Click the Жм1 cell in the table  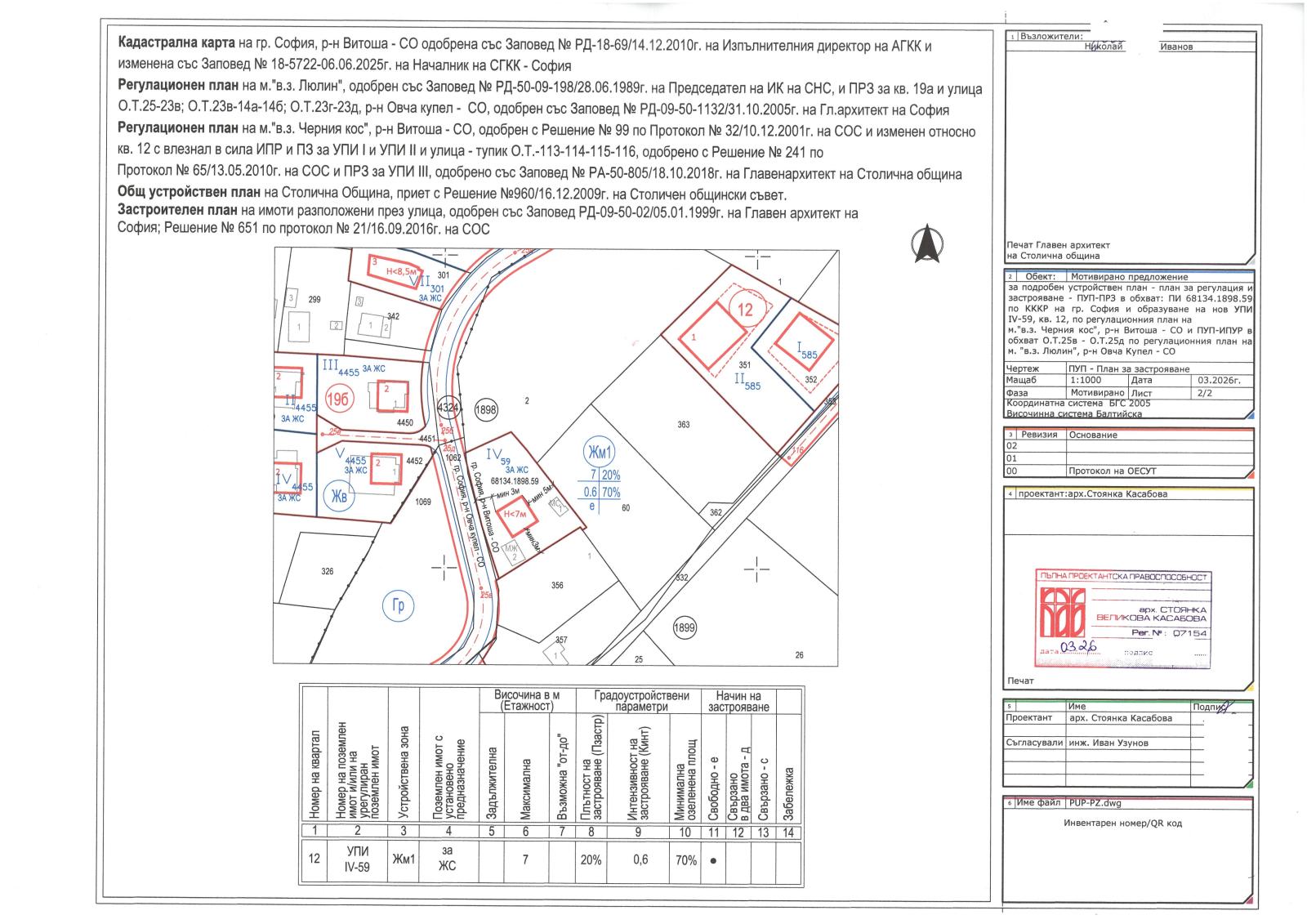pos(404,859)
